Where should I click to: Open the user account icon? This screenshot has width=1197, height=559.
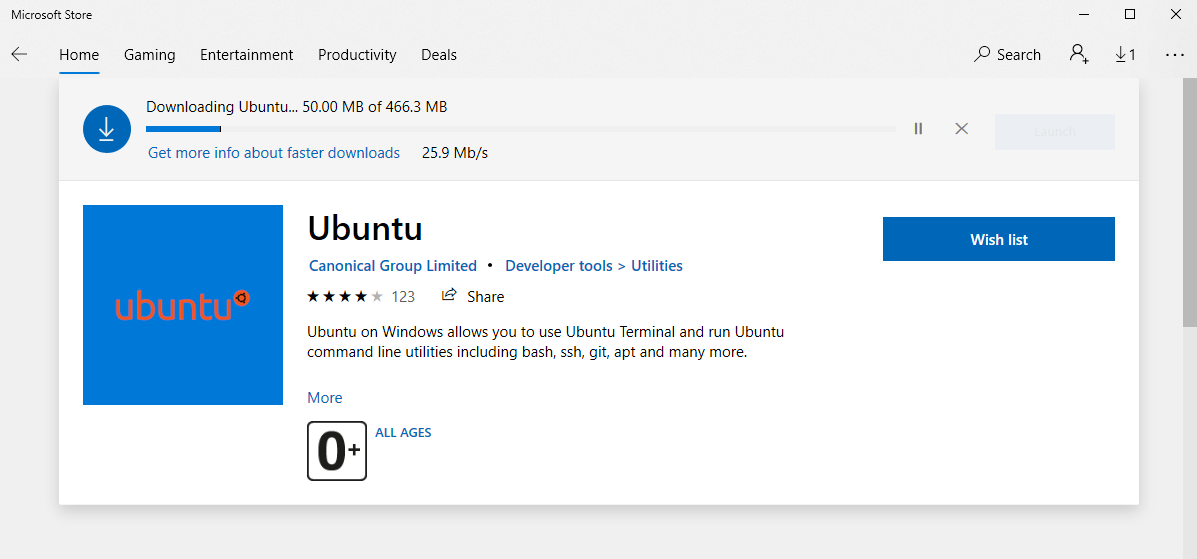pos(1079,55)
